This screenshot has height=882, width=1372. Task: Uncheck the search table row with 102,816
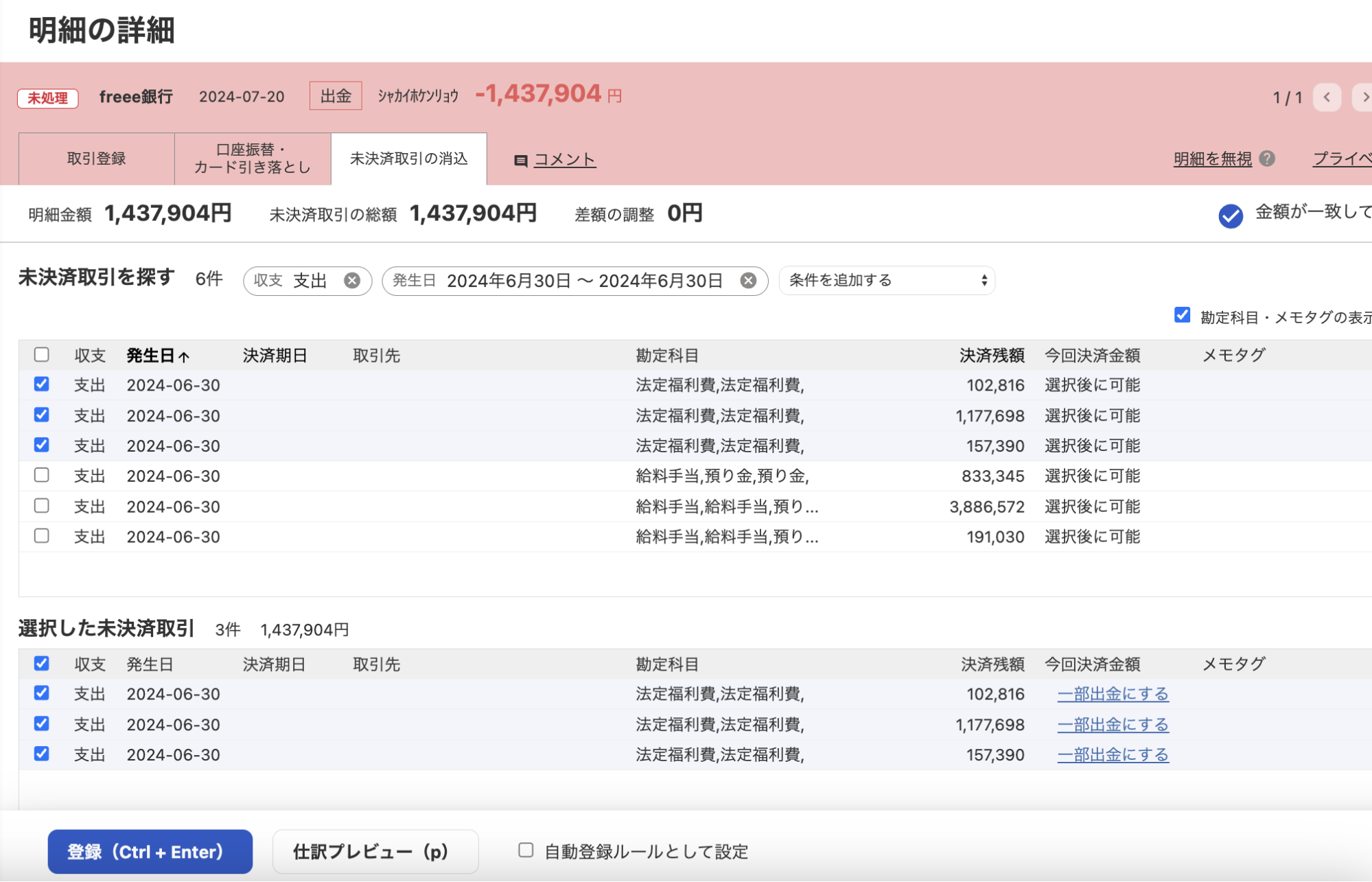click(x=42, y=384)
